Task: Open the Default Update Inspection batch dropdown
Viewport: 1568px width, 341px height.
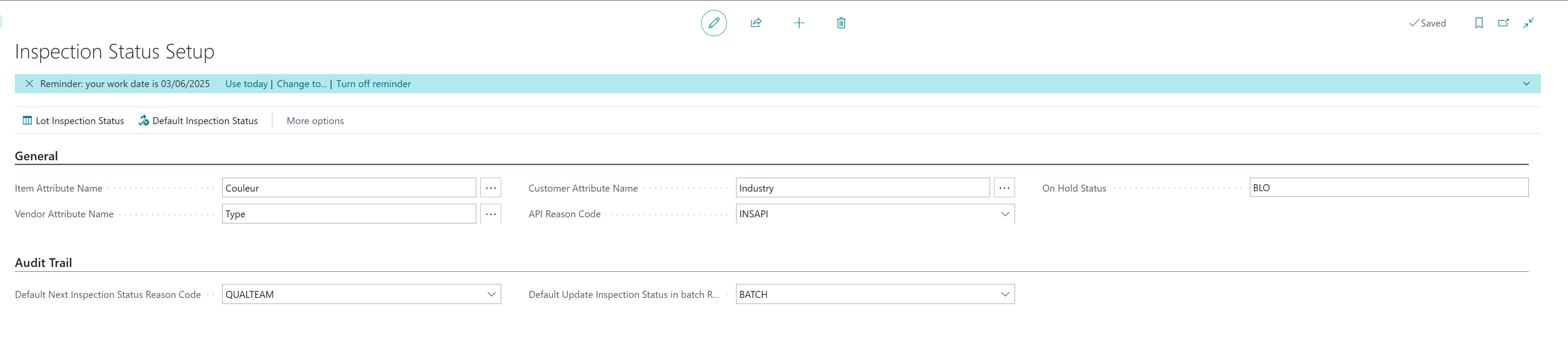Action: coord(1005,294)
